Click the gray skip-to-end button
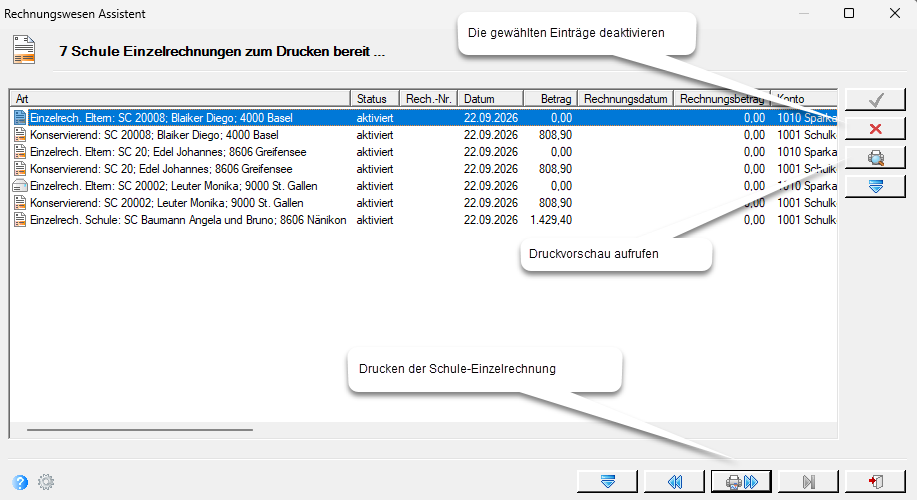This screenshot has width=917, height=500. tap(808, 482)
